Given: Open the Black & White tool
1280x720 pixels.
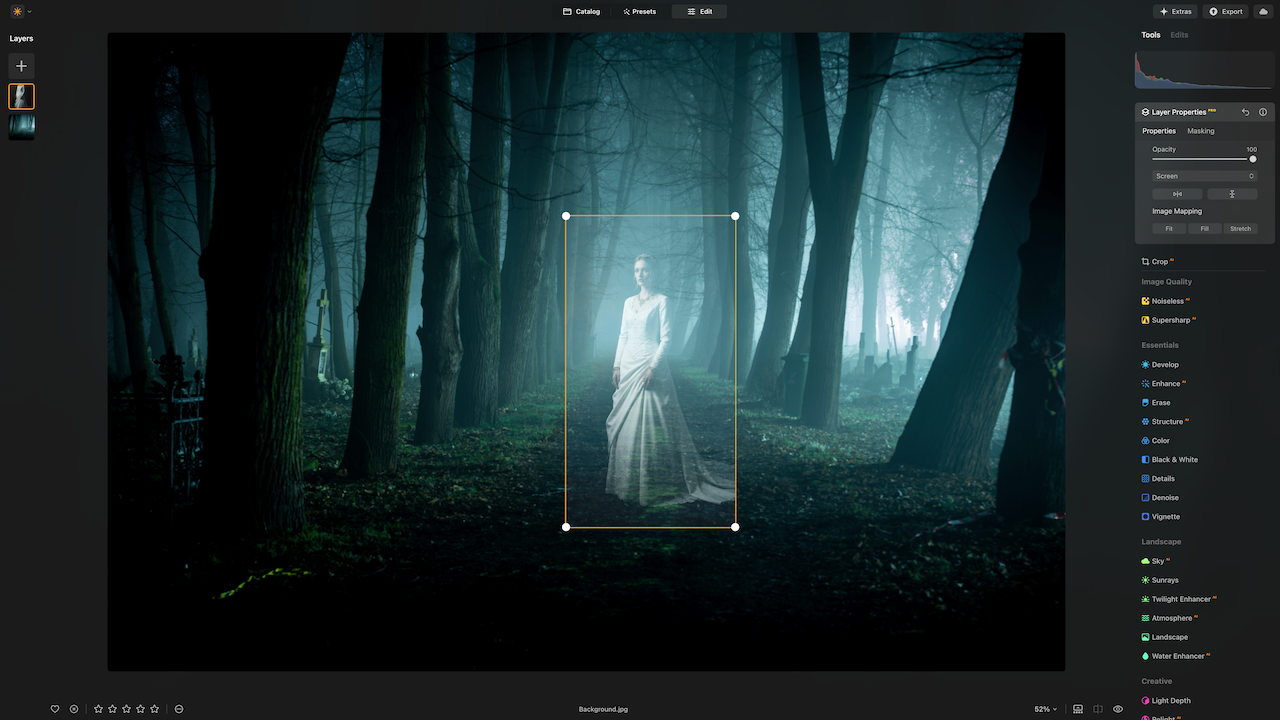Looking at the screenshot, I should [x=1170, y=460].
